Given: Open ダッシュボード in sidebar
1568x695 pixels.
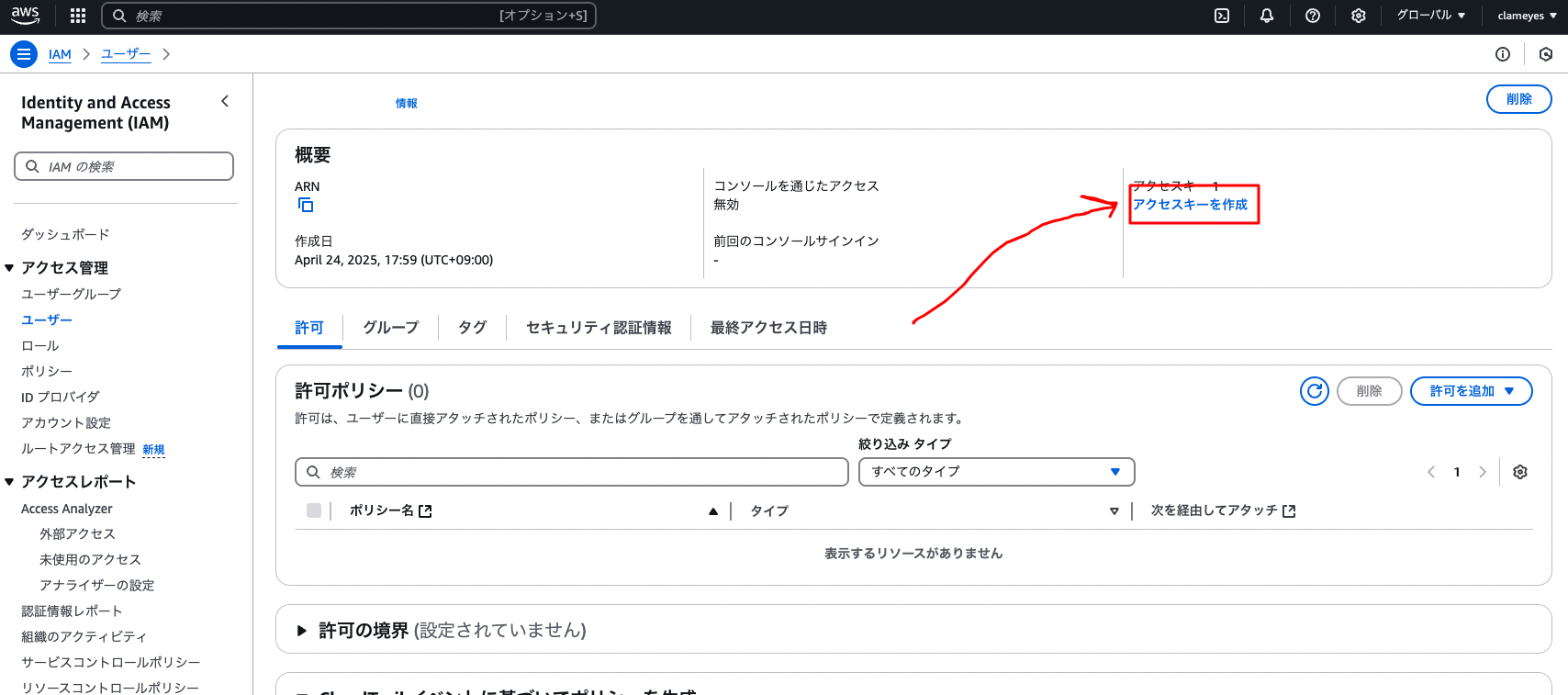Looking at the screenshot, I should click(x=65, y=235).
